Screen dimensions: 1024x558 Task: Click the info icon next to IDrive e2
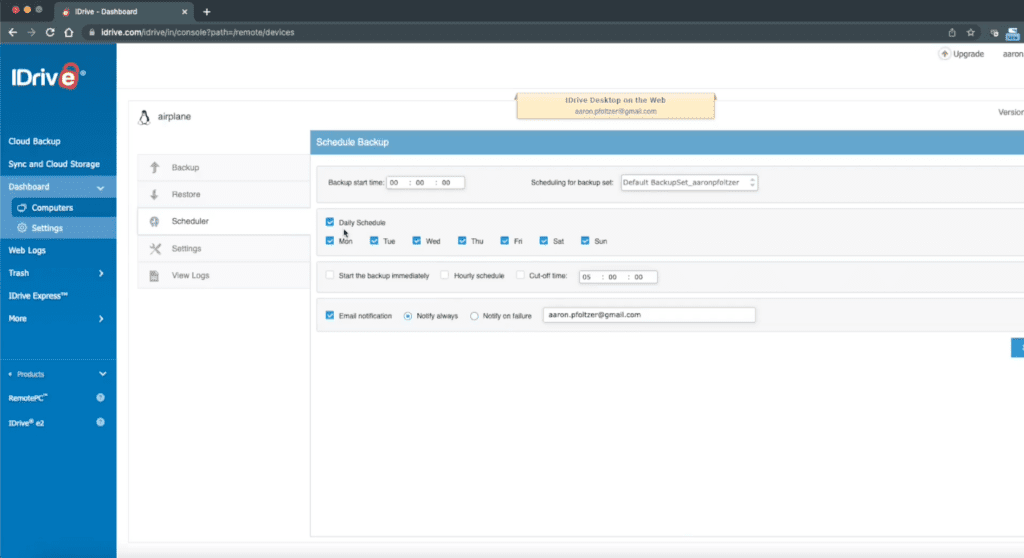[x=101, y=422]
